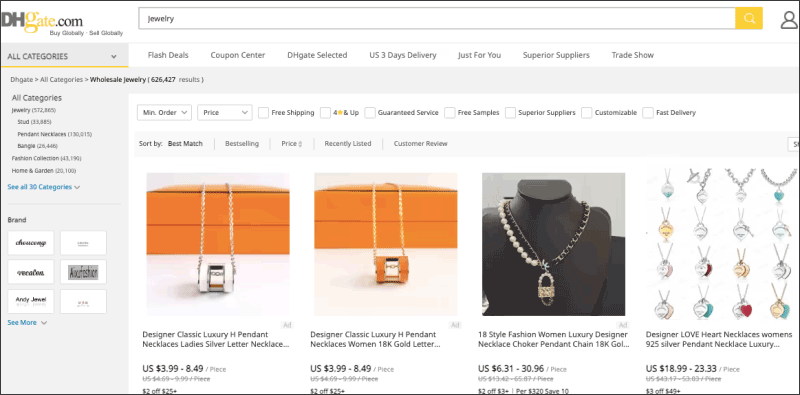Click the Dhgate breadcrumb link
The width and height of the screenshot is (800, 395).
click(x=21, y=80)
